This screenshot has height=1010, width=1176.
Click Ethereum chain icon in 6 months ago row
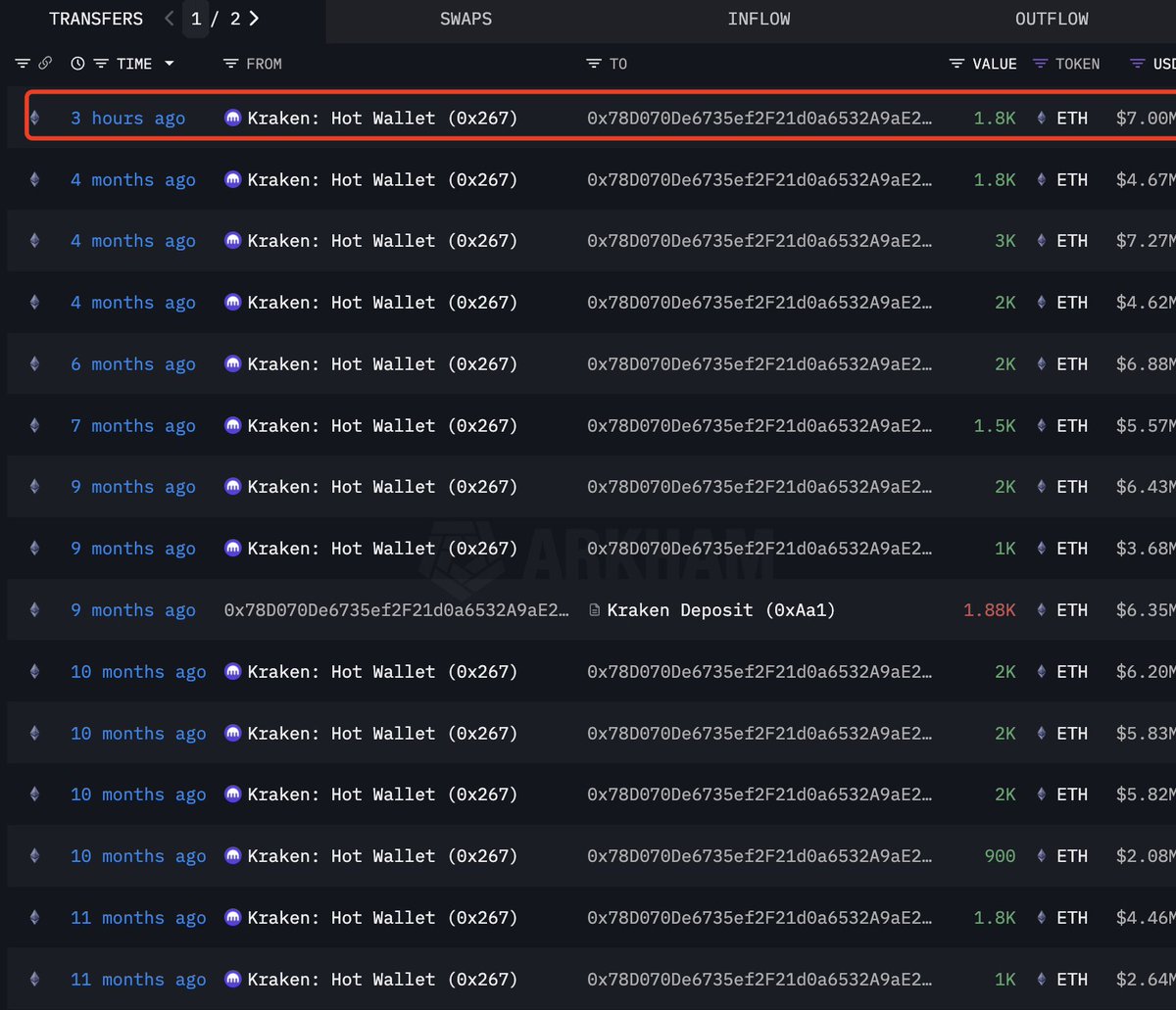(x=35, y=364)
